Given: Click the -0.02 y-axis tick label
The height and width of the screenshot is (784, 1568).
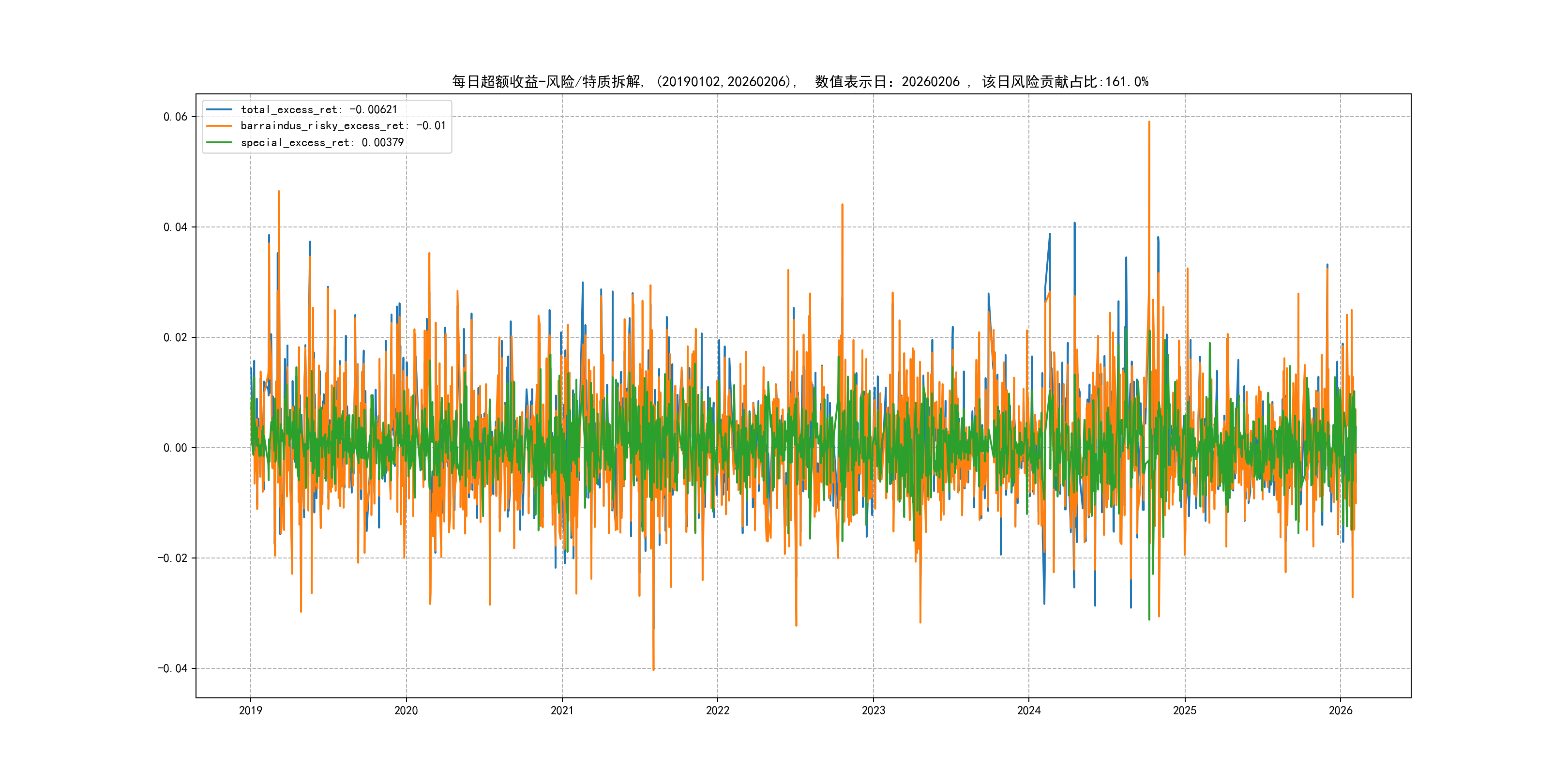Looking at the screenshot, I should click(x=173, y=558).
